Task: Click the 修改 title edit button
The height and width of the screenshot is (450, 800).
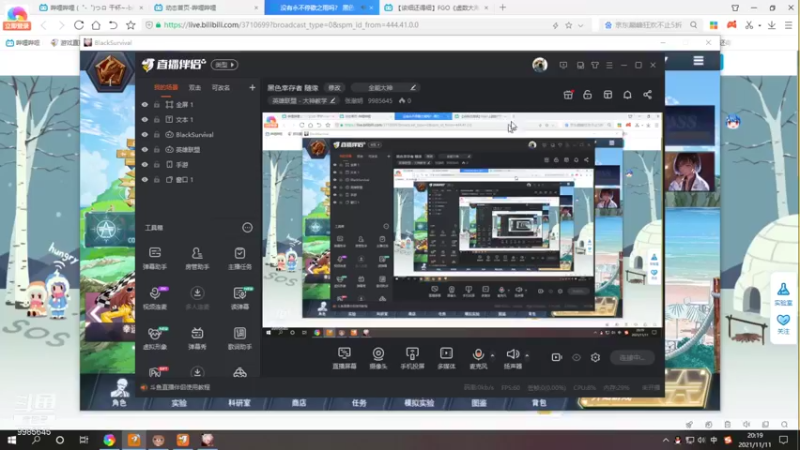Action: [335, 88]
